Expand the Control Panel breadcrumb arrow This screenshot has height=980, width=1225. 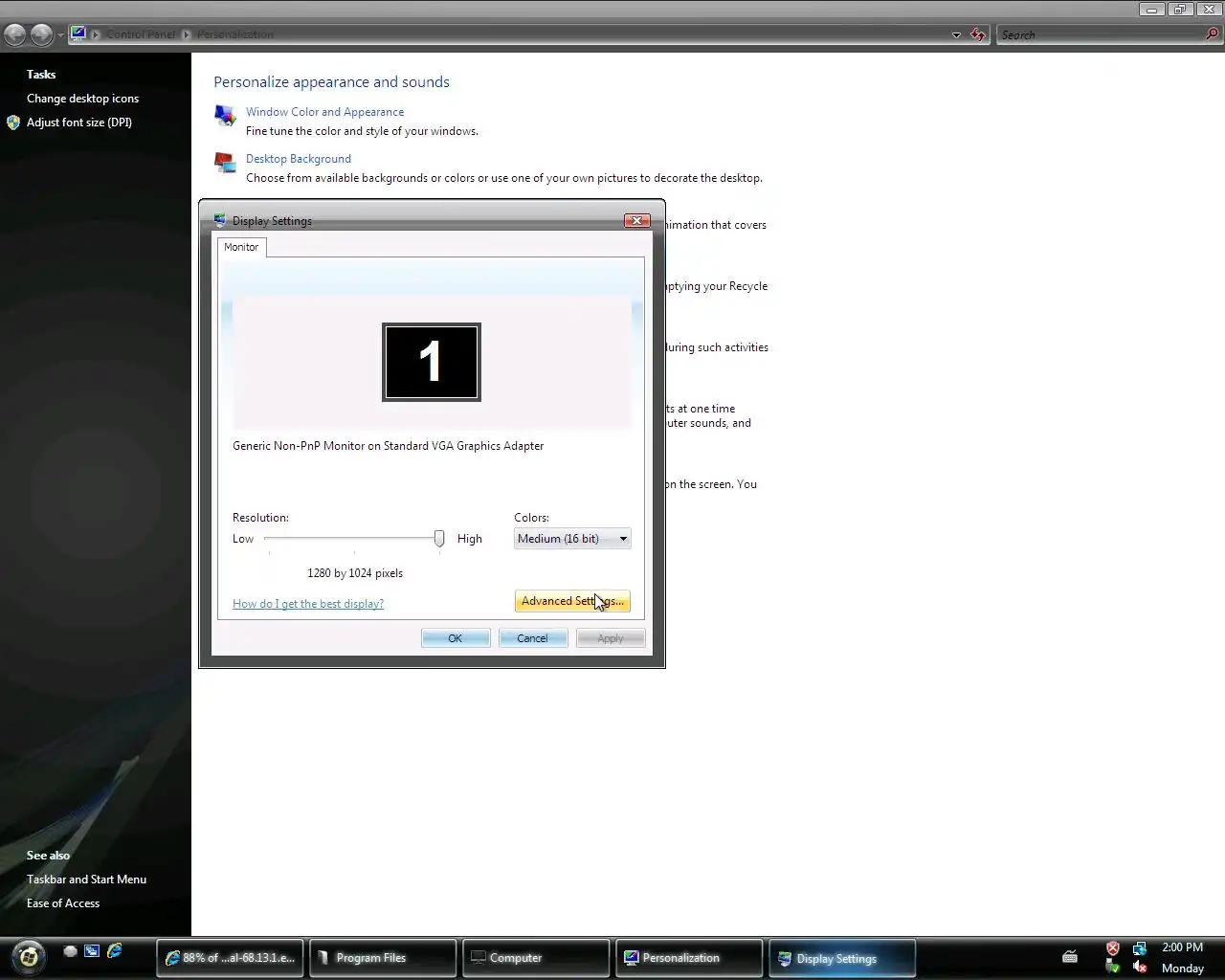[187, 34]
